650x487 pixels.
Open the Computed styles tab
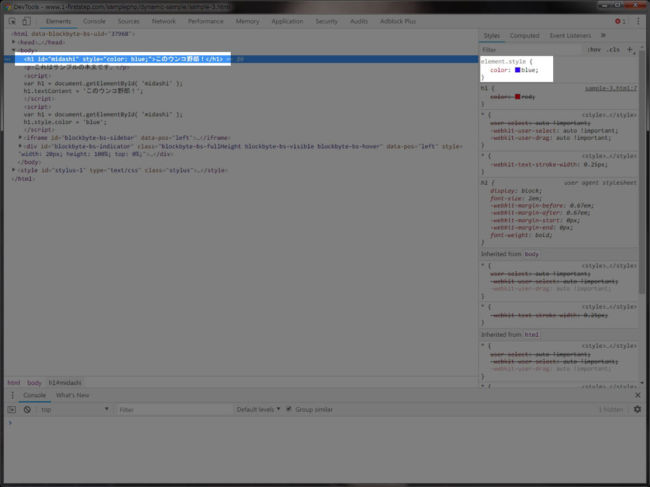(x=524, y=35)
